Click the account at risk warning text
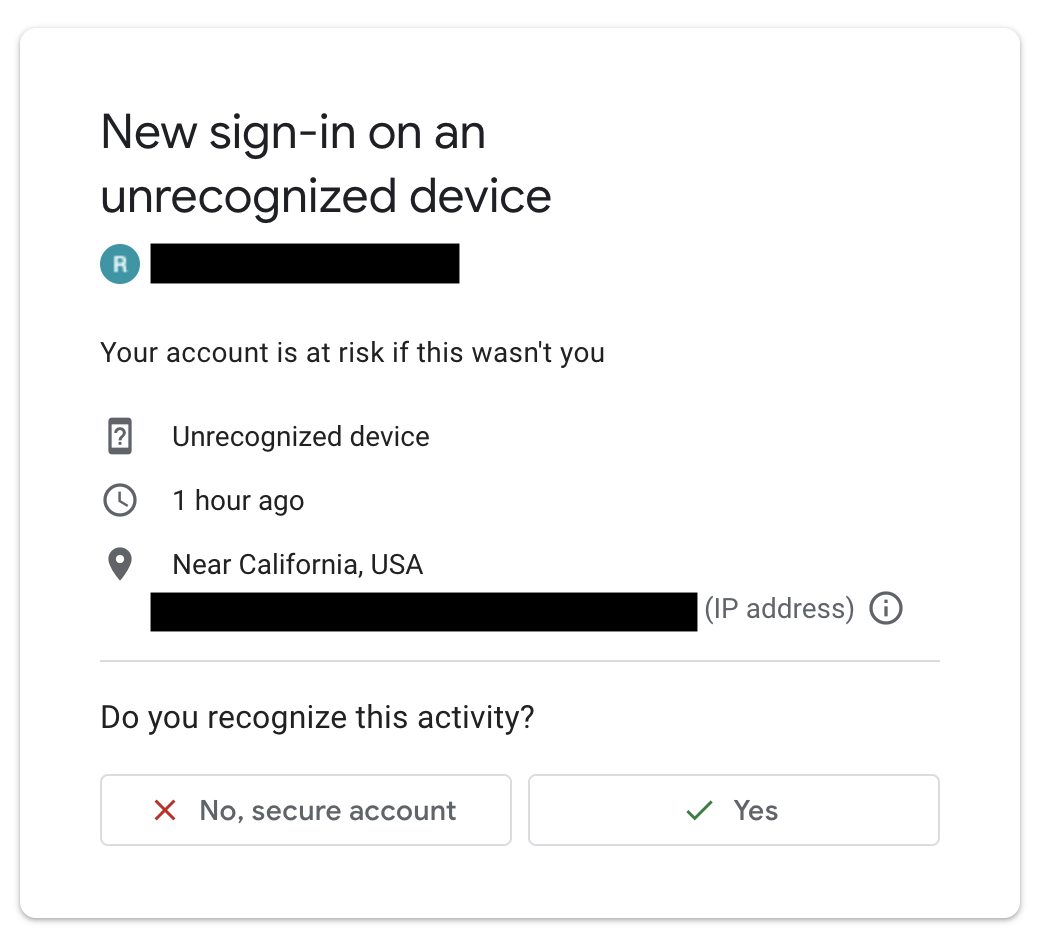Viewport: 1050px width, 950px height. (352, 353)
